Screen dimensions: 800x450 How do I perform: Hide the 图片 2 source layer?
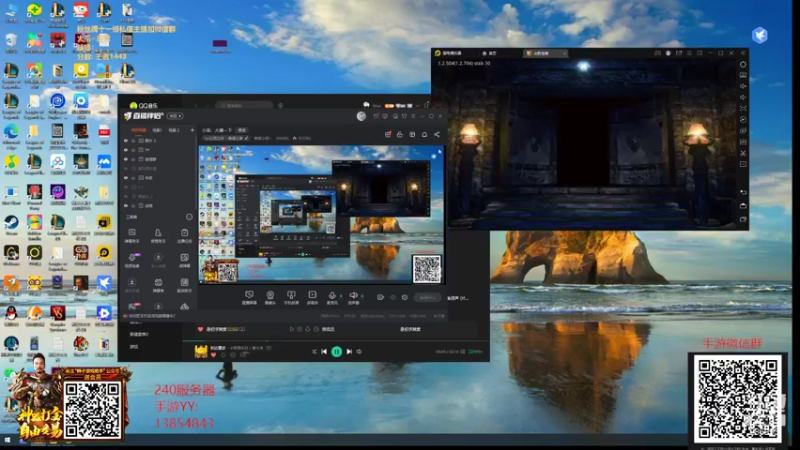(x=126, y=140)
